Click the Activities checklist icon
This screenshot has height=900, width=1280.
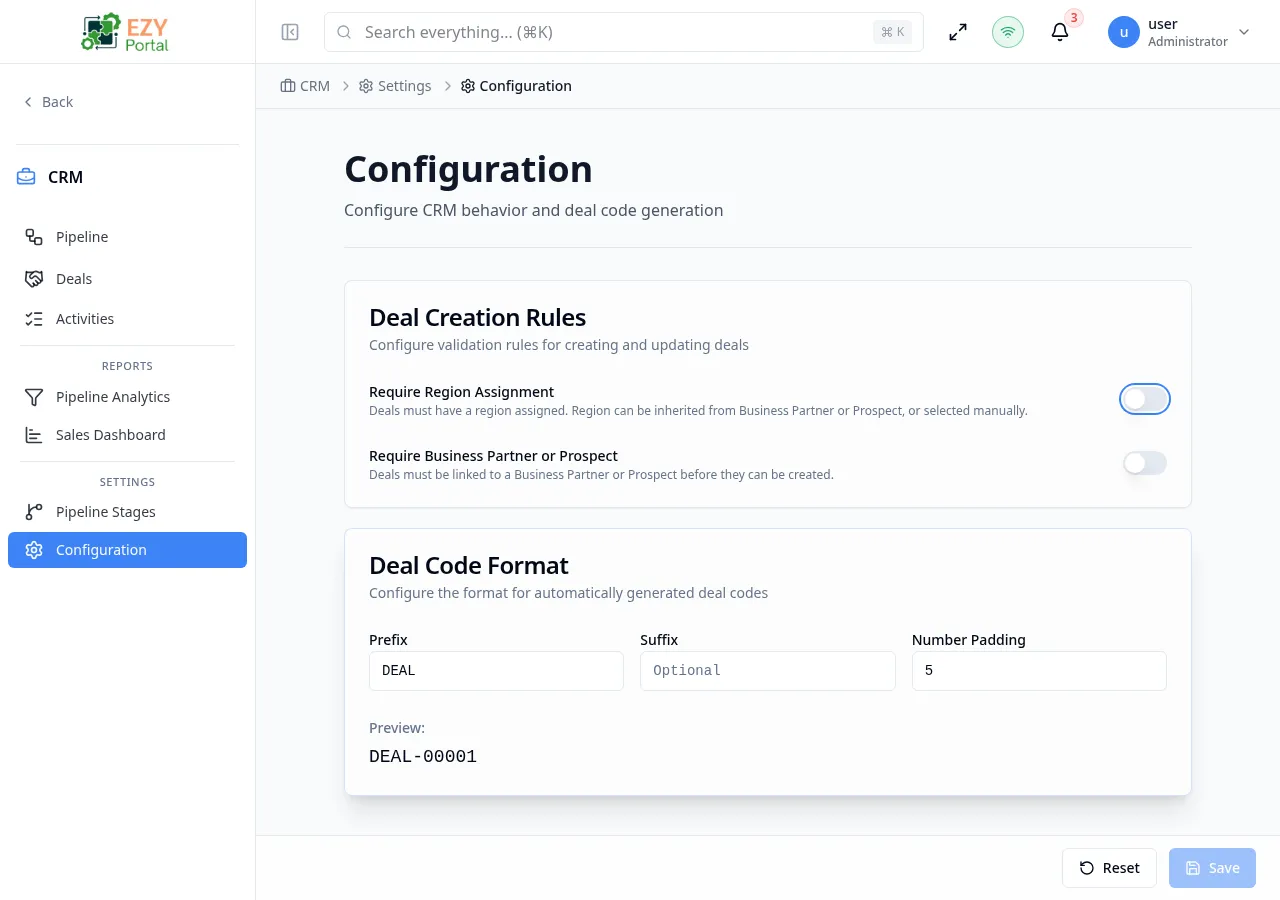tap(34, 319)
